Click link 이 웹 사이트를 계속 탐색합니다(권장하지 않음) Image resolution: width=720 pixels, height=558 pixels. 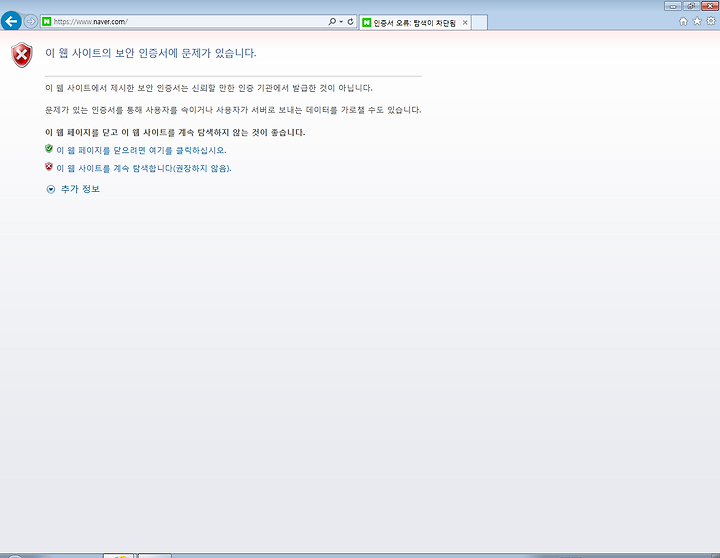click(144, 169)
